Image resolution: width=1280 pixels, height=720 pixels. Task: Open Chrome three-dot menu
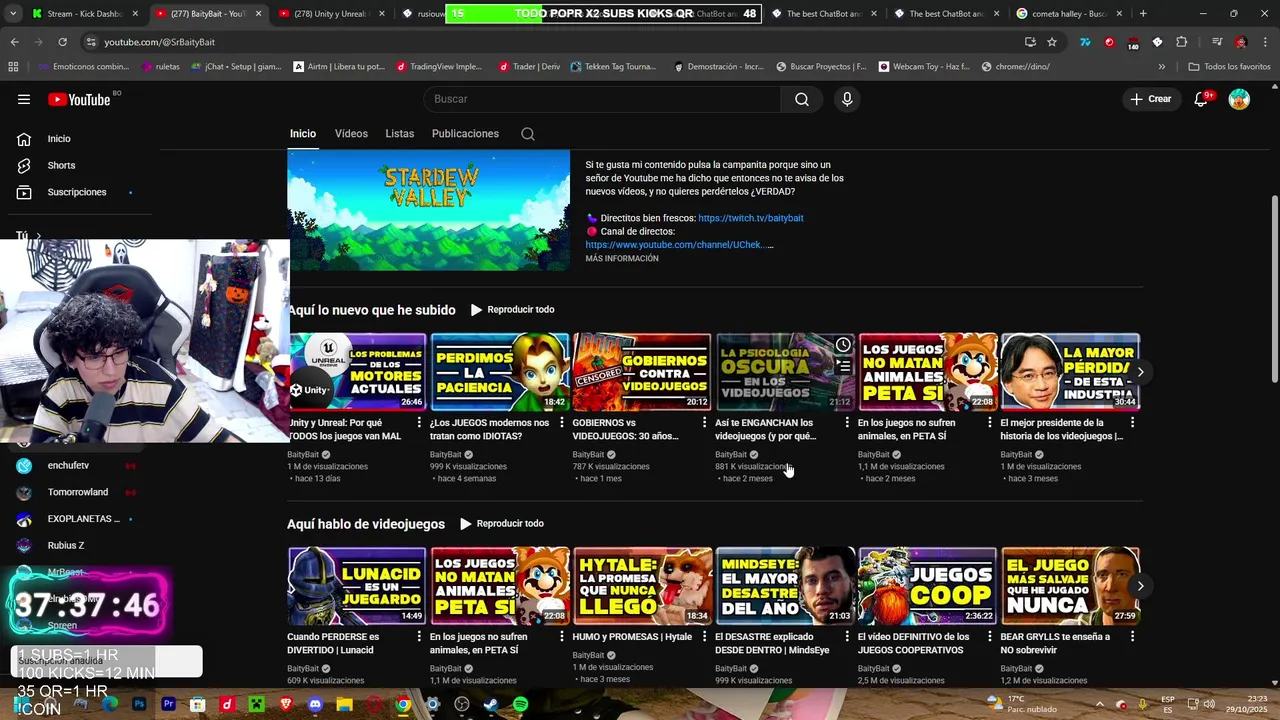pyautogui.click(x=1264, y=42)
